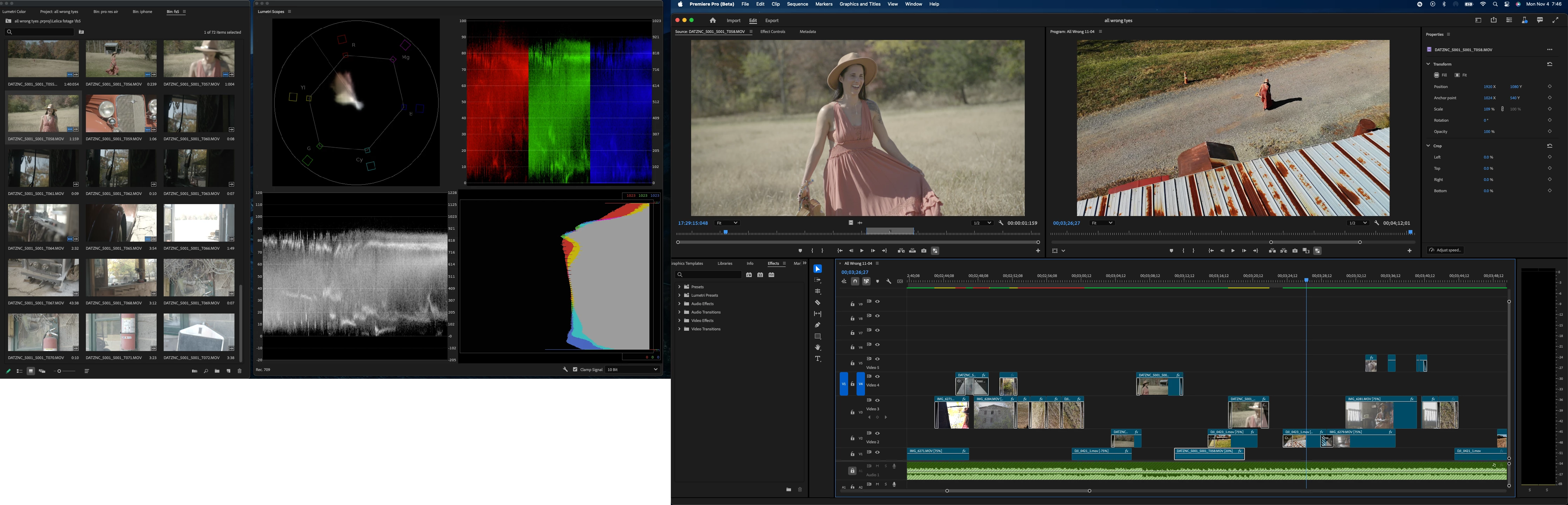The height and width of the screenshot is (505, 1568).
Task: Open the Sequence menu
Action: point(797,4)
